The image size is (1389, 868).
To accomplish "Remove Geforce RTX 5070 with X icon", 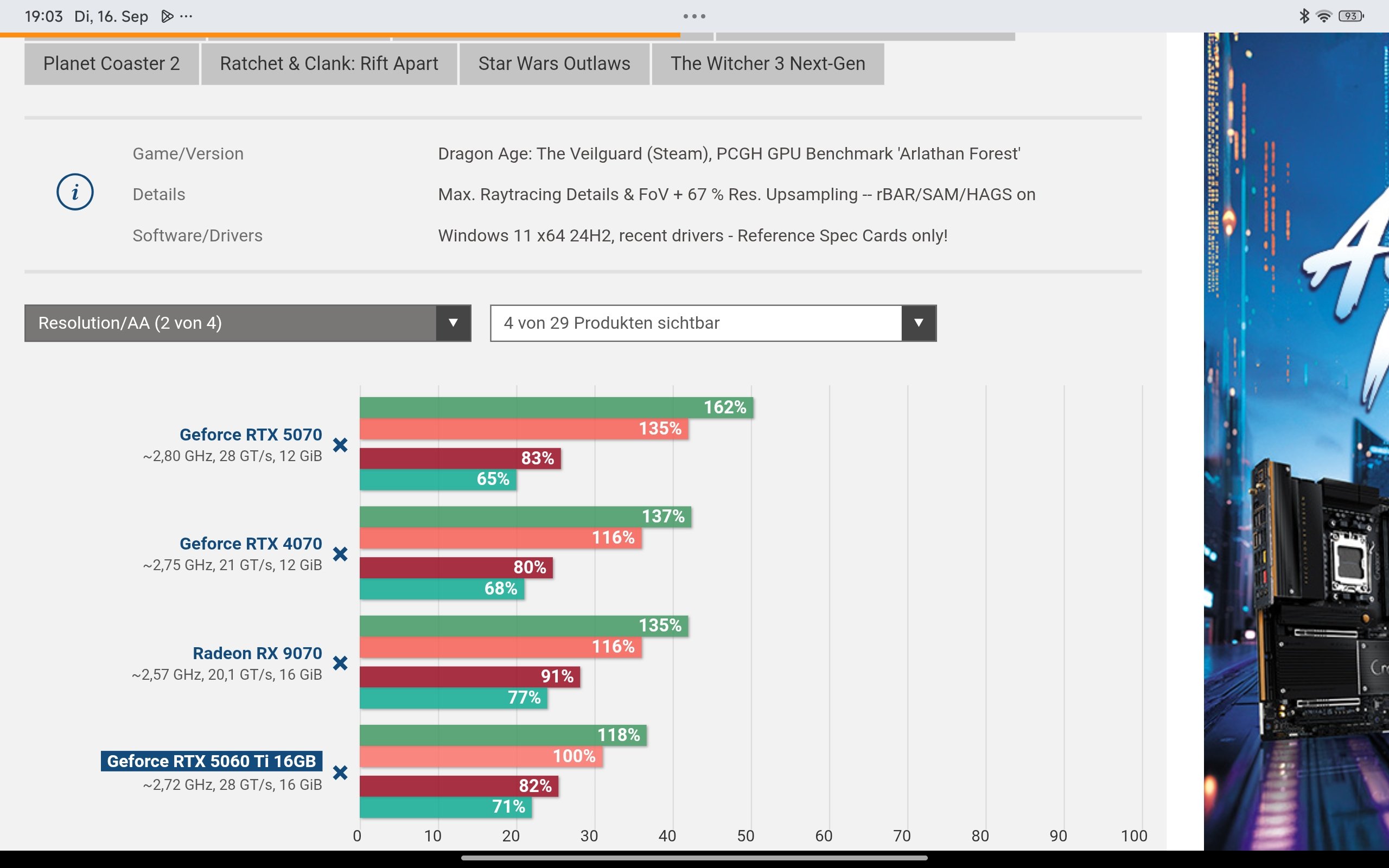I will (x=340, y=445).
